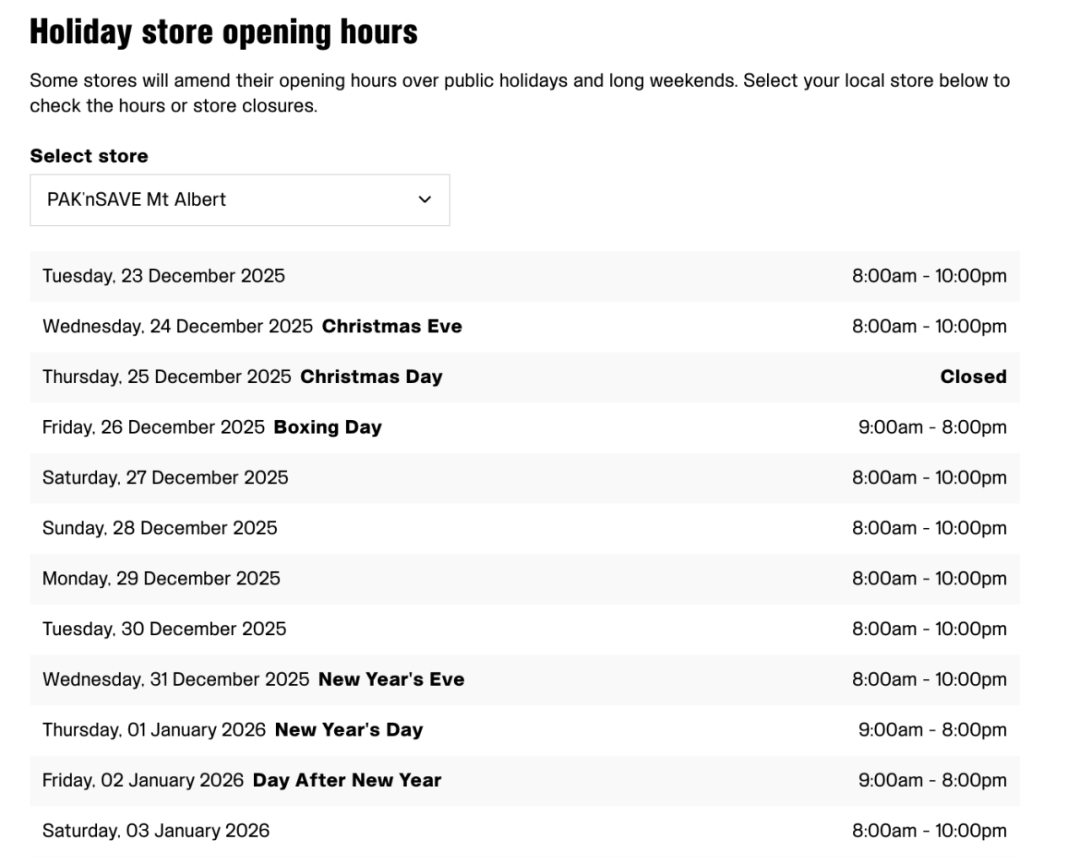1080x857 pixels.
Task: Click Day After New Year's opening hours
Action: [x=932, y=780]
